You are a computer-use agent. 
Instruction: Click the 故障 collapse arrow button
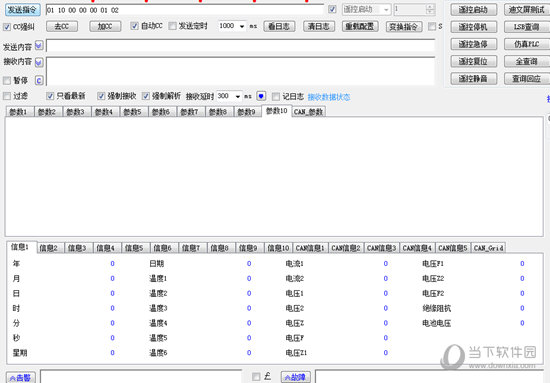click(296, 377)
